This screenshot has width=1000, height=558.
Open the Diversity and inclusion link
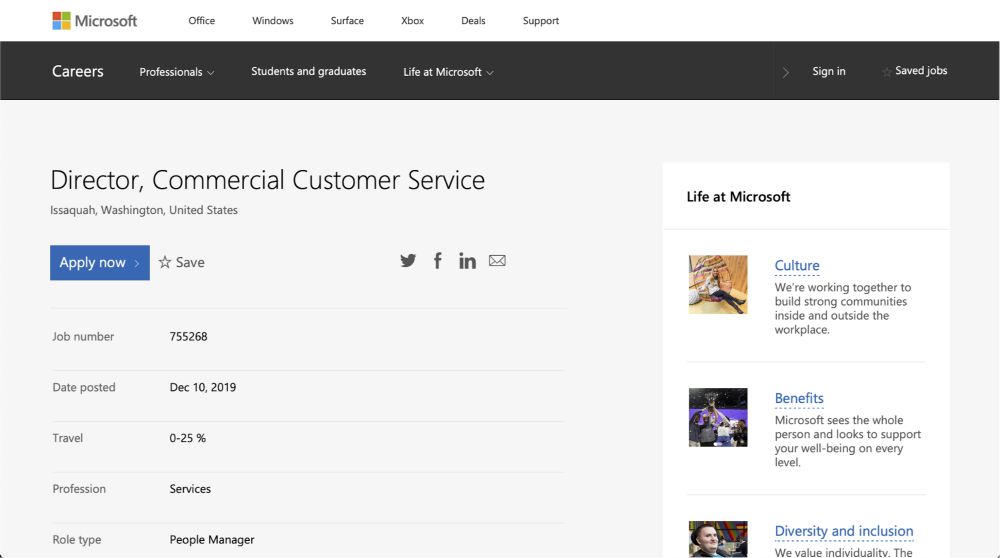pos(844,531)
